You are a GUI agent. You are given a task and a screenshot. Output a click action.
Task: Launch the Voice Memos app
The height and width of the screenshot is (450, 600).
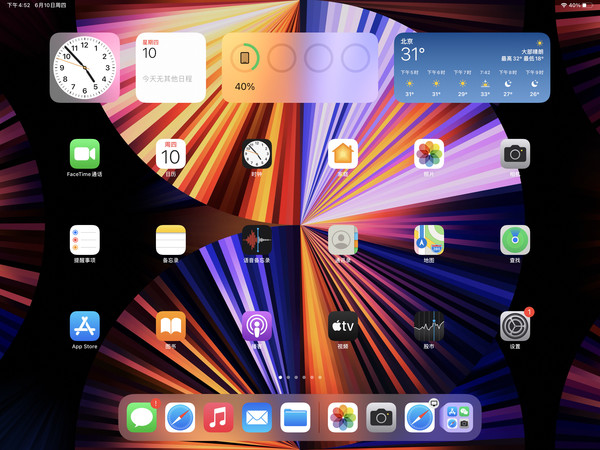257,240
